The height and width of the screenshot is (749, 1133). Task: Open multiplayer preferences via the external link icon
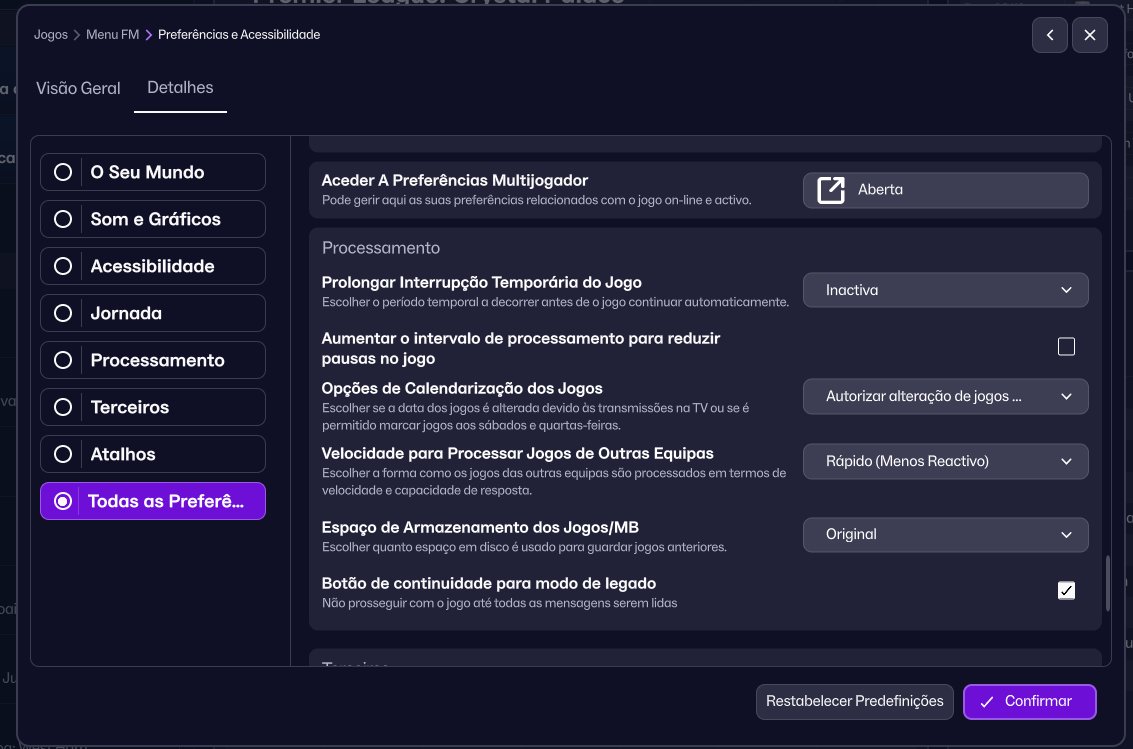(x=830, y=190)
